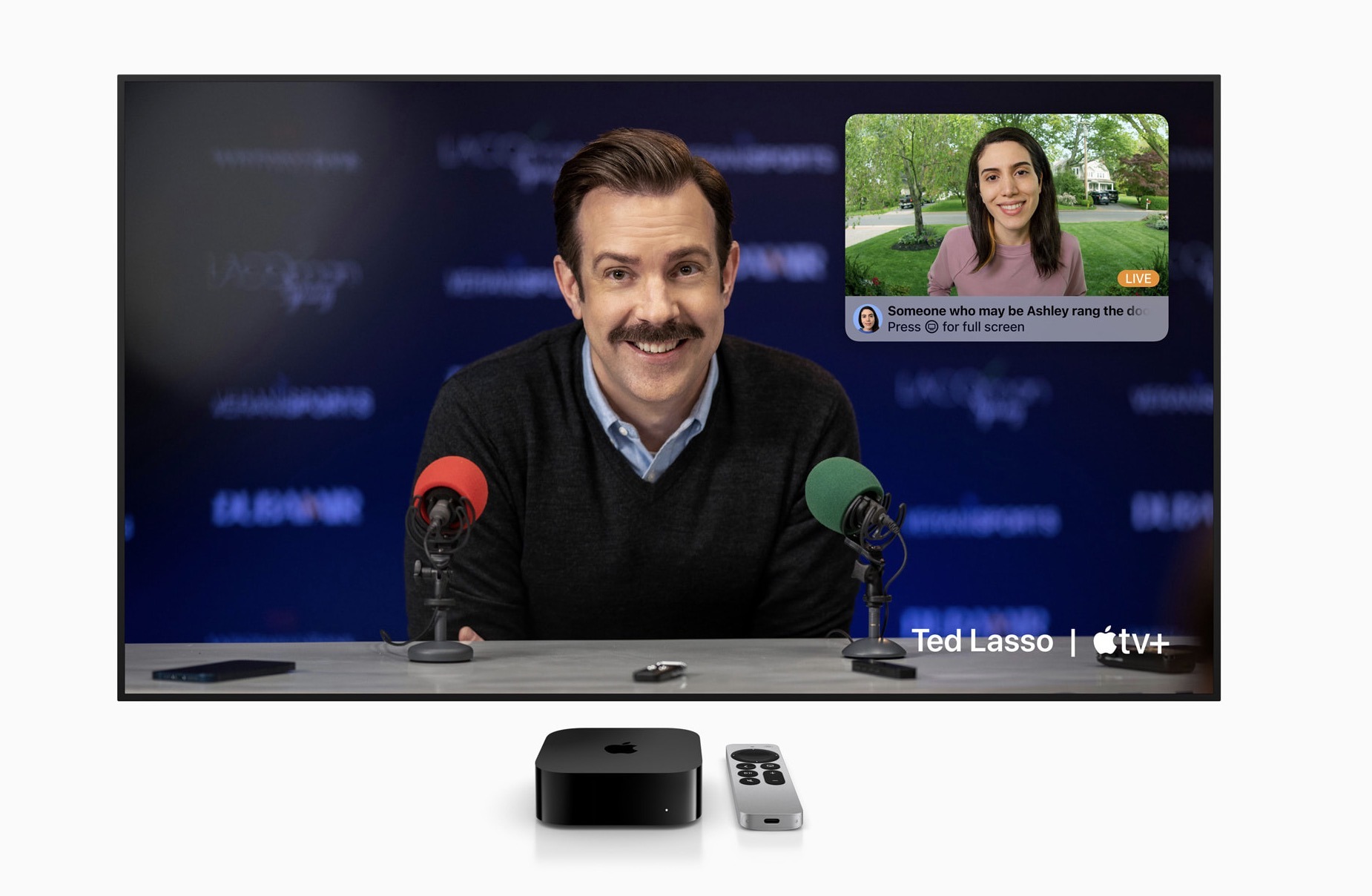Screen dimensions: 1372x896
Task: Click the charging port on the remote's end
Action: (x=772, y=821)
